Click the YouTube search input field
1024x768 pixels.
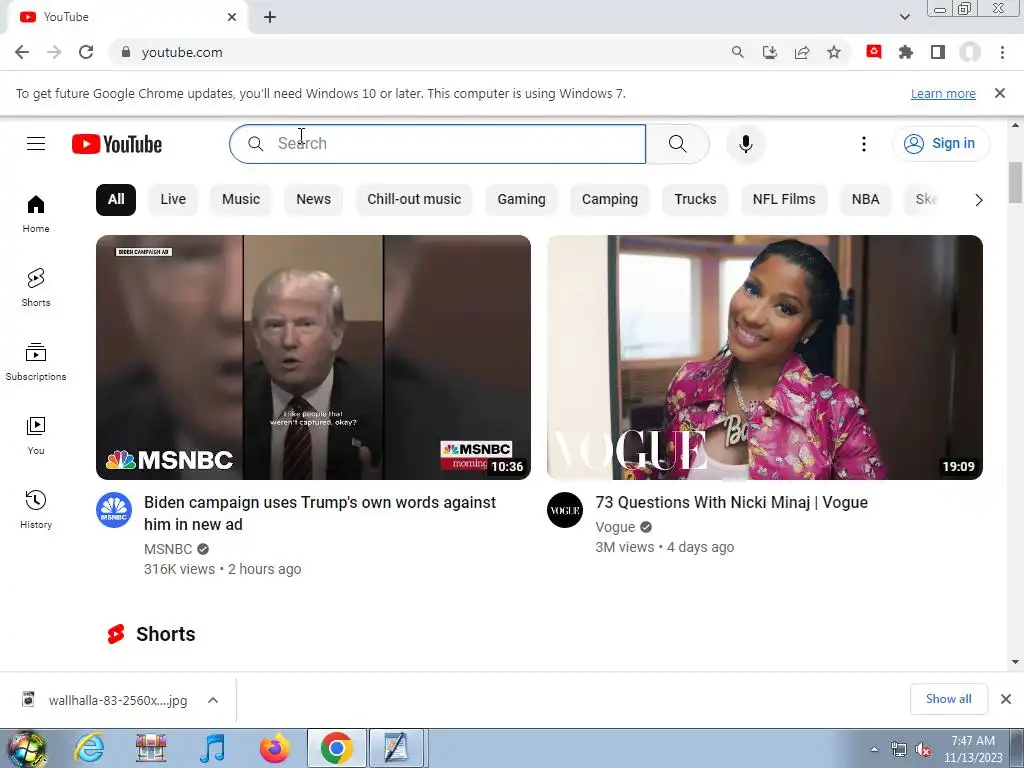[x=438, y=144]
